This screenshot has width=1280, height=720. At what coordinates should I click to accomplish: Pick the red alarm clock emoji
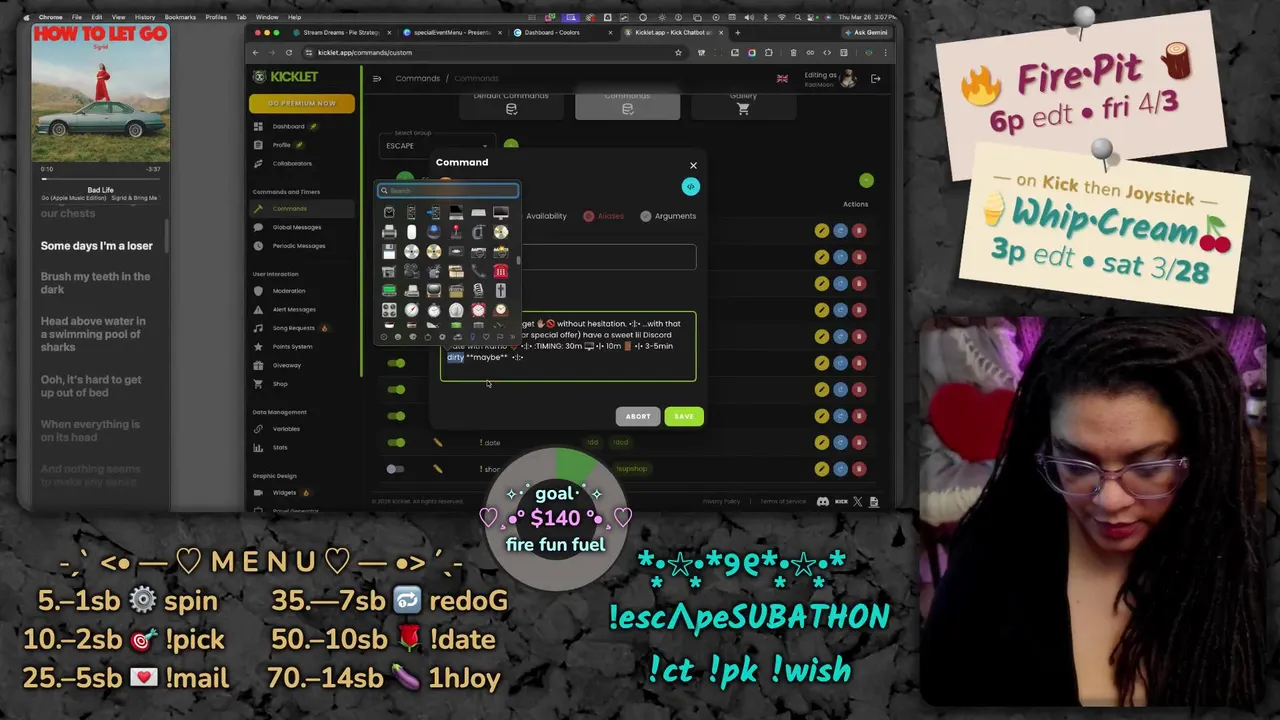tap(479, 310)
